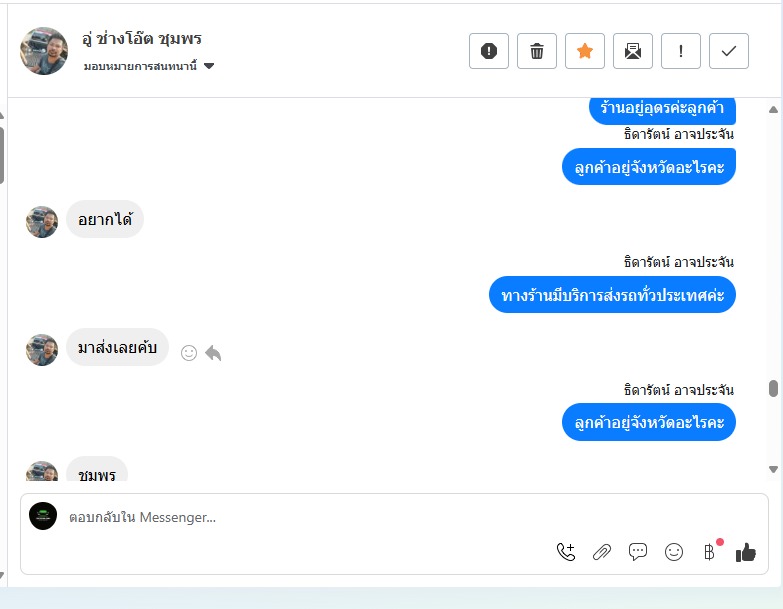The height and width of the screenshot is (609, 783).
Task: Toggle the orange star follow-up flag
Action: point(585,51)
